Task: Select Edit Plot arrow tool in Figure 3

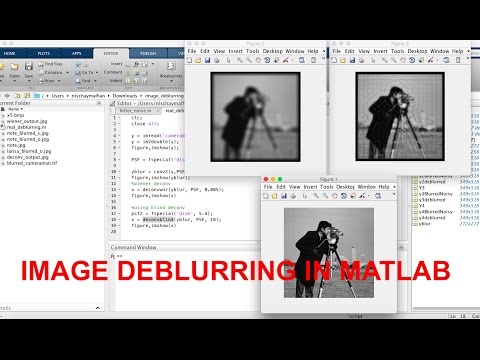Action: click(x=373, y=60)
